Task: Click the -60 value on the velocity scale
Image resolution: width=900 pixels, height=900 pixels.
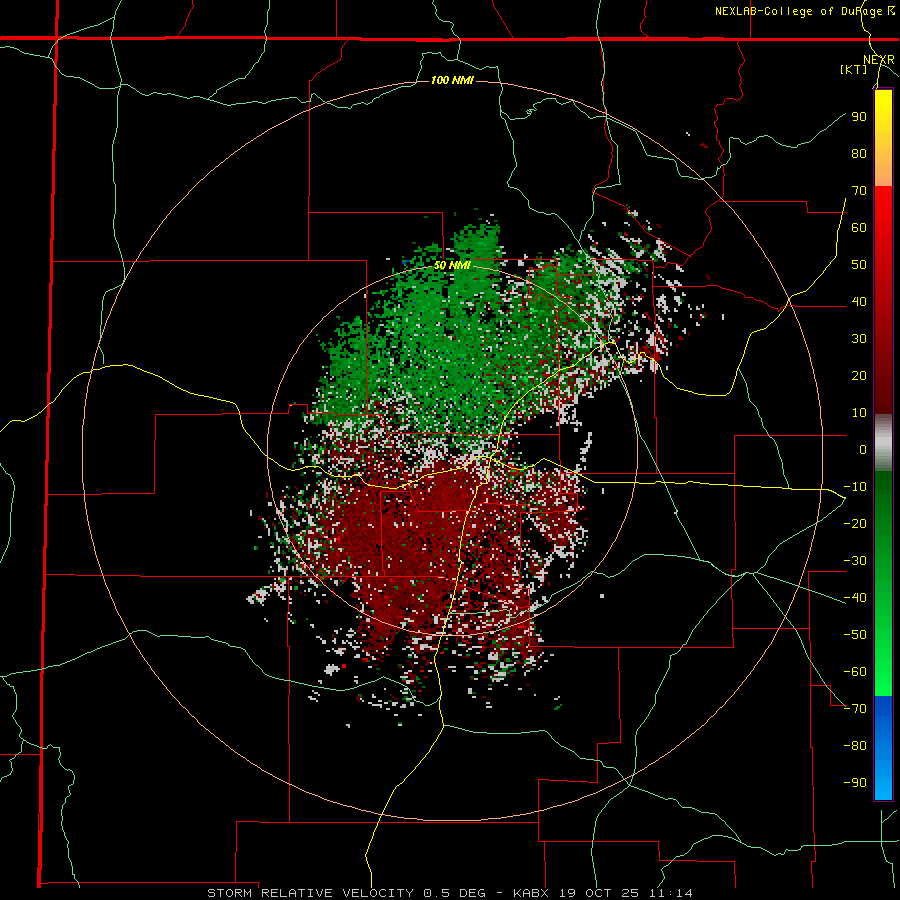Action: click(x=855, y=672)
